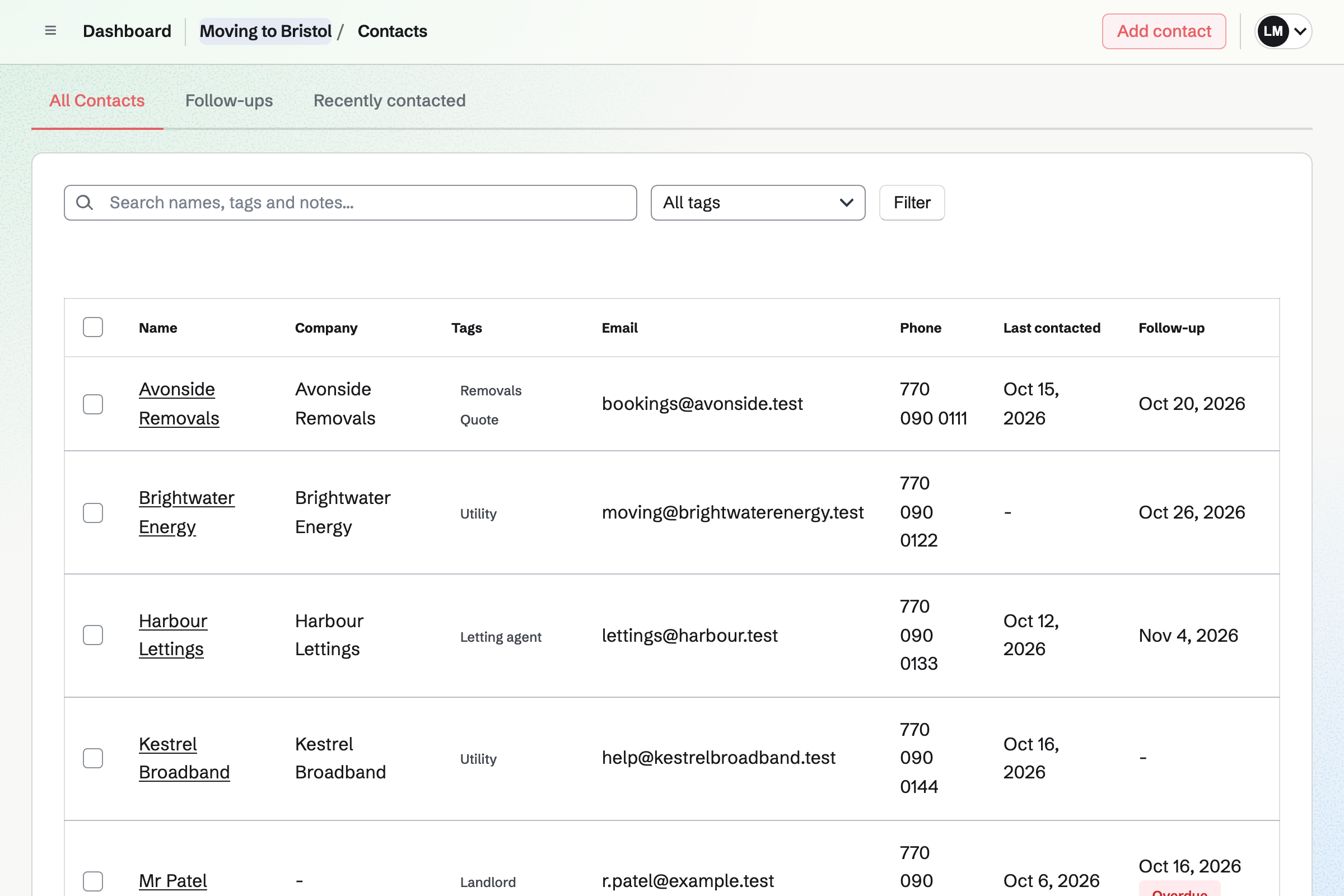Open the Moving to Bristol breadcrumb
The height and width of the screenshot is (896, 1344).
pyautogui.click(x=265, y=31)
